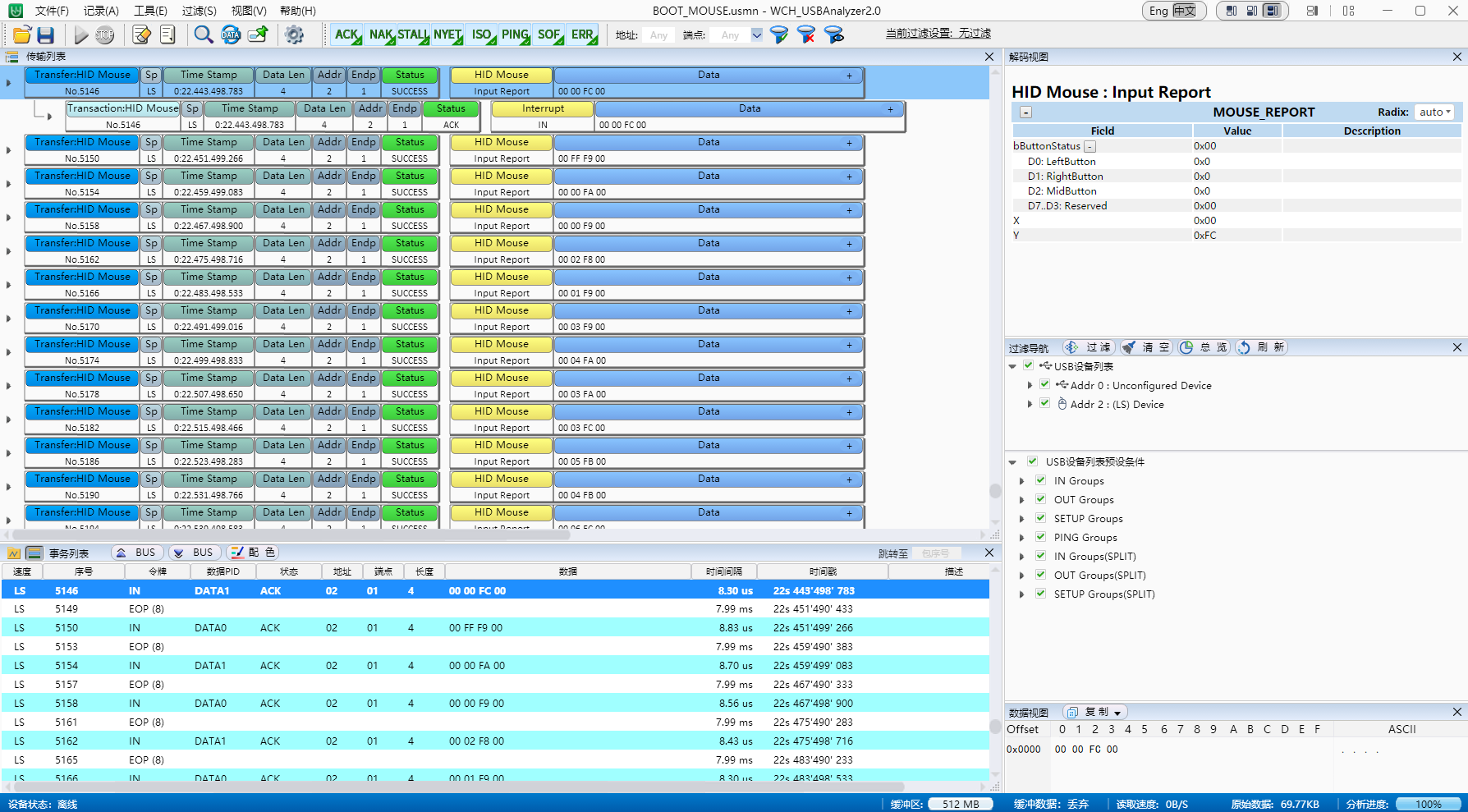
Task: Expand the SETUP Groups tree node
Action: pos(1022,519)
